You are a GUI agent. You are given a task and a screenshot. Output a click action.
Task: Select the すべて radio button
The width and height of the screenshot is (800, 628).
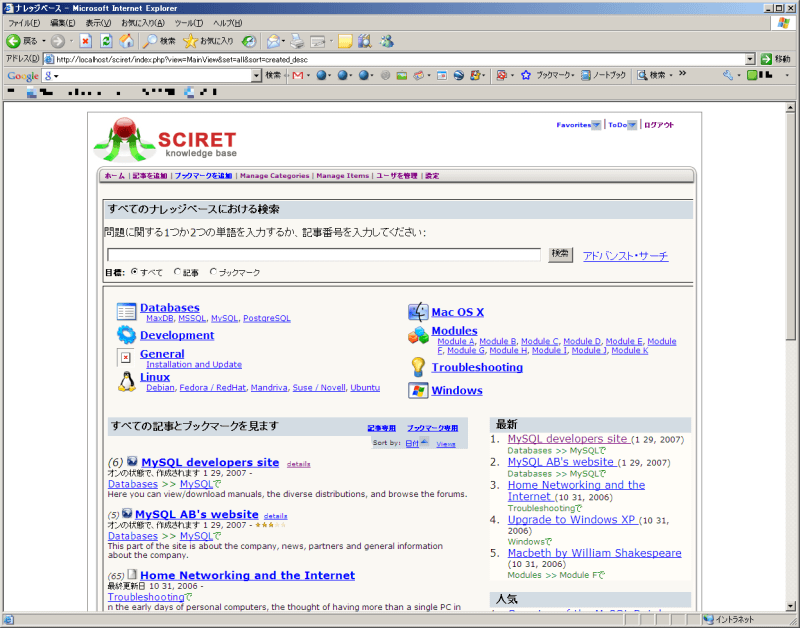pos(135,272)
